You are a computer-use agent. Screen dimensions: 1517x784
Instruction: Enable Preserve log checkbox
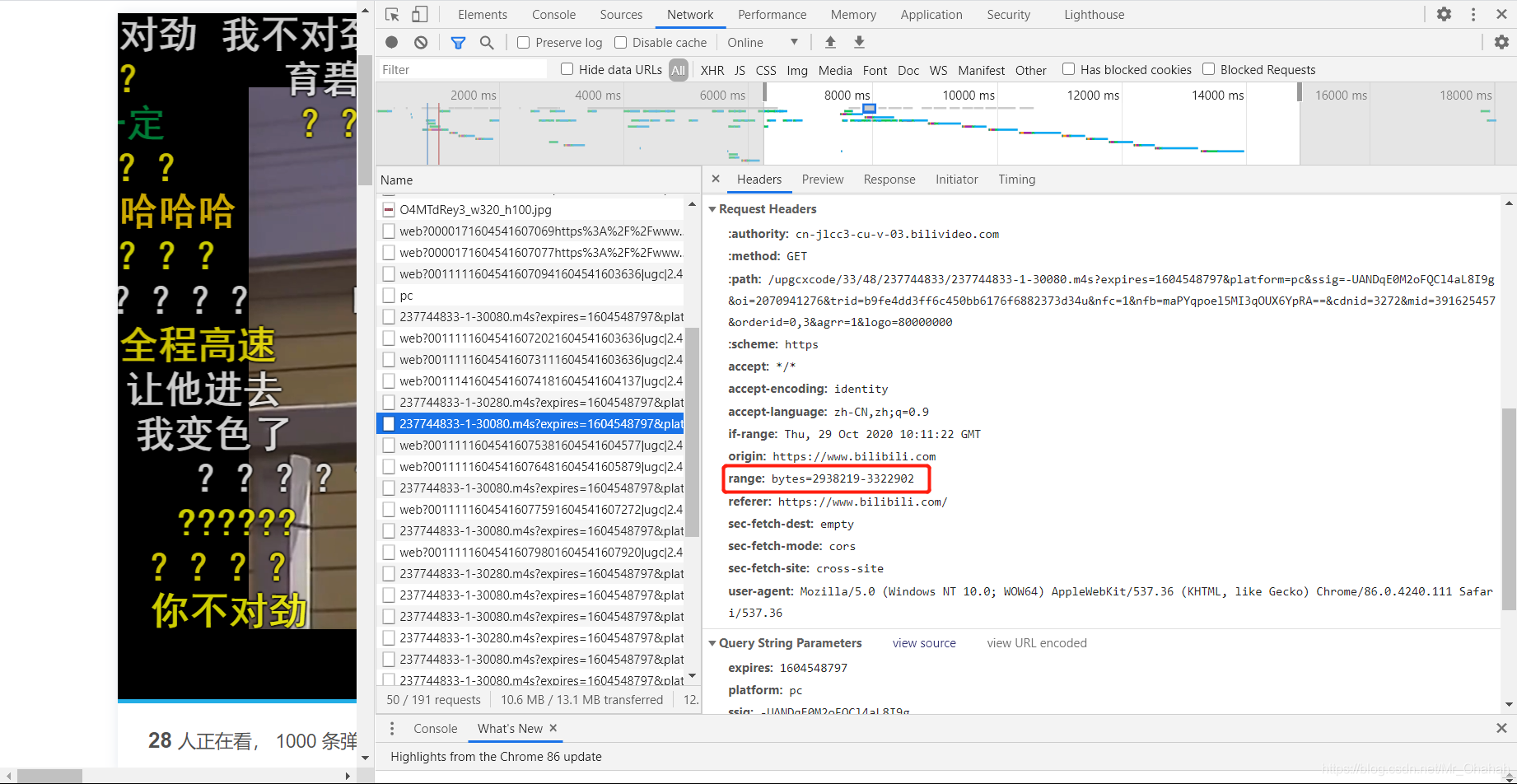(x=523, y=42)
